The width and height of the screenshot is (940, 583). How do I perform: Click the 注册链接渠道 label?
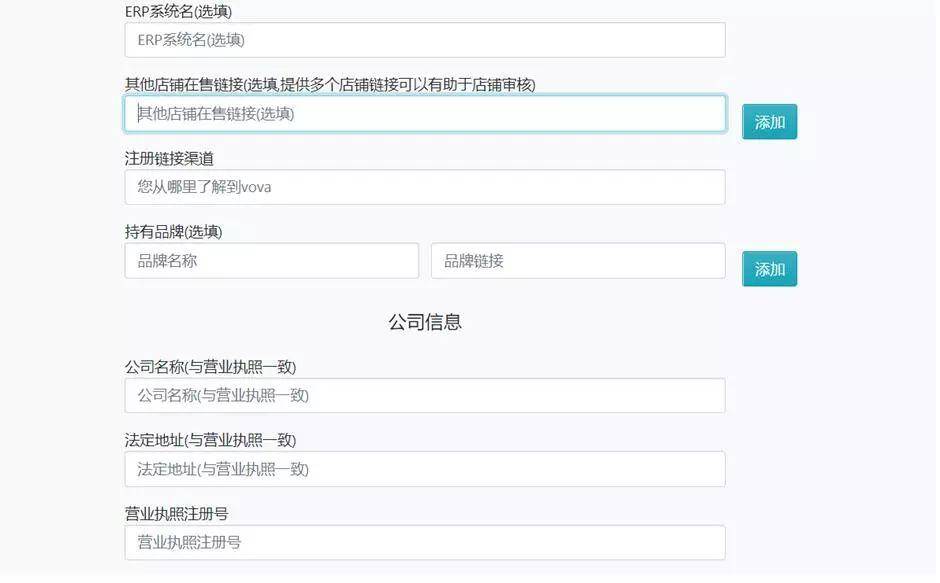coord(169,158)
